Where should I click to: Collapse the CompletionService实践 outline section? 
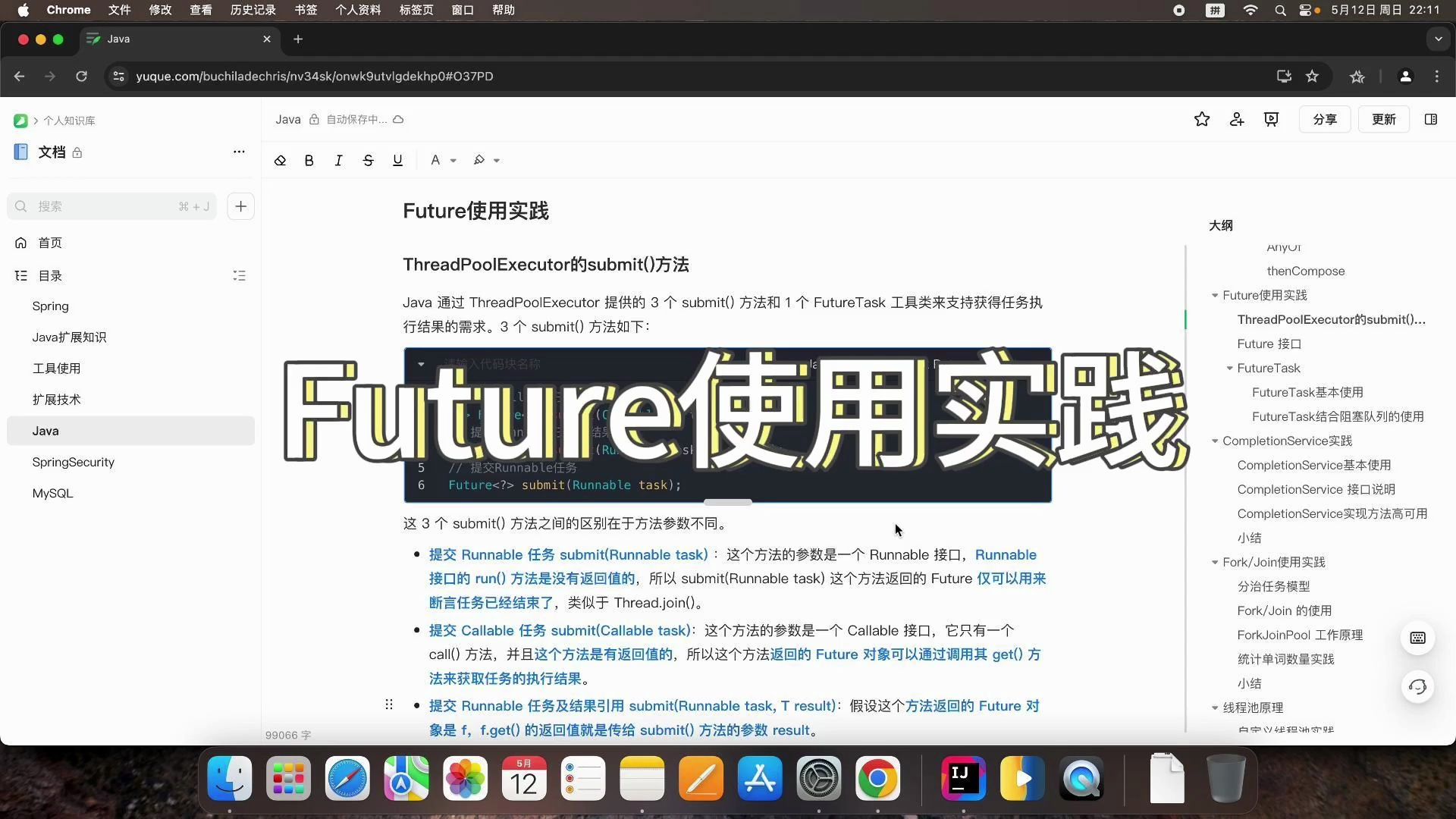1215,441
